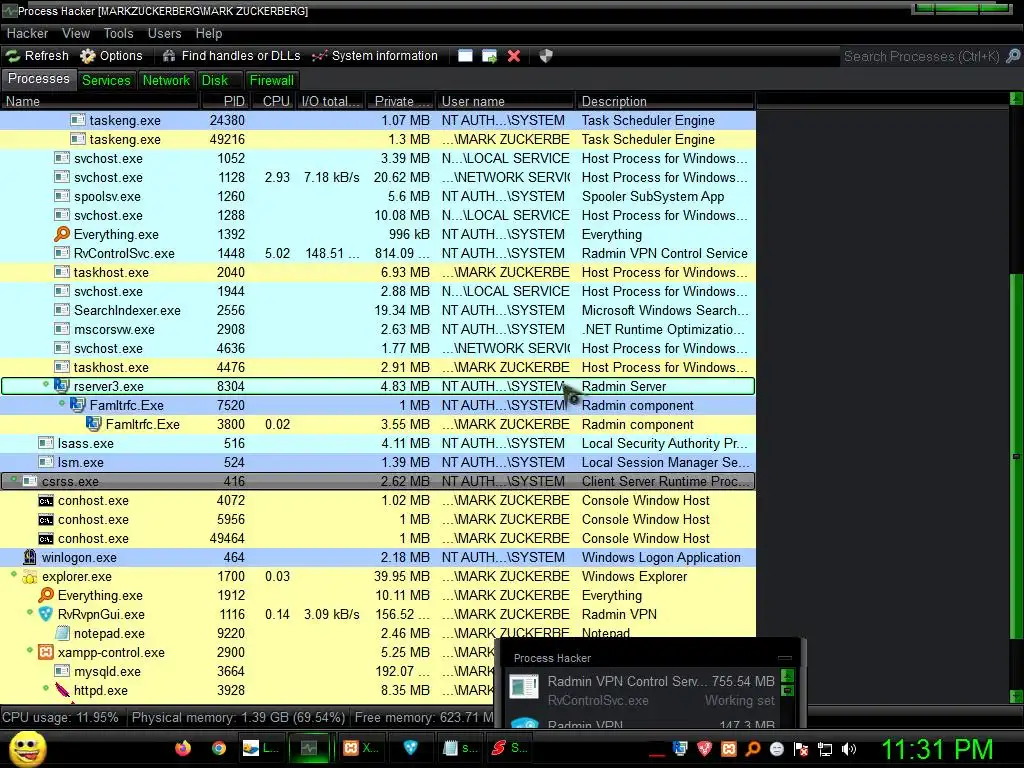Open Chrome from the taskbar
The image size is (1024, 768).
tap(219, 748)
